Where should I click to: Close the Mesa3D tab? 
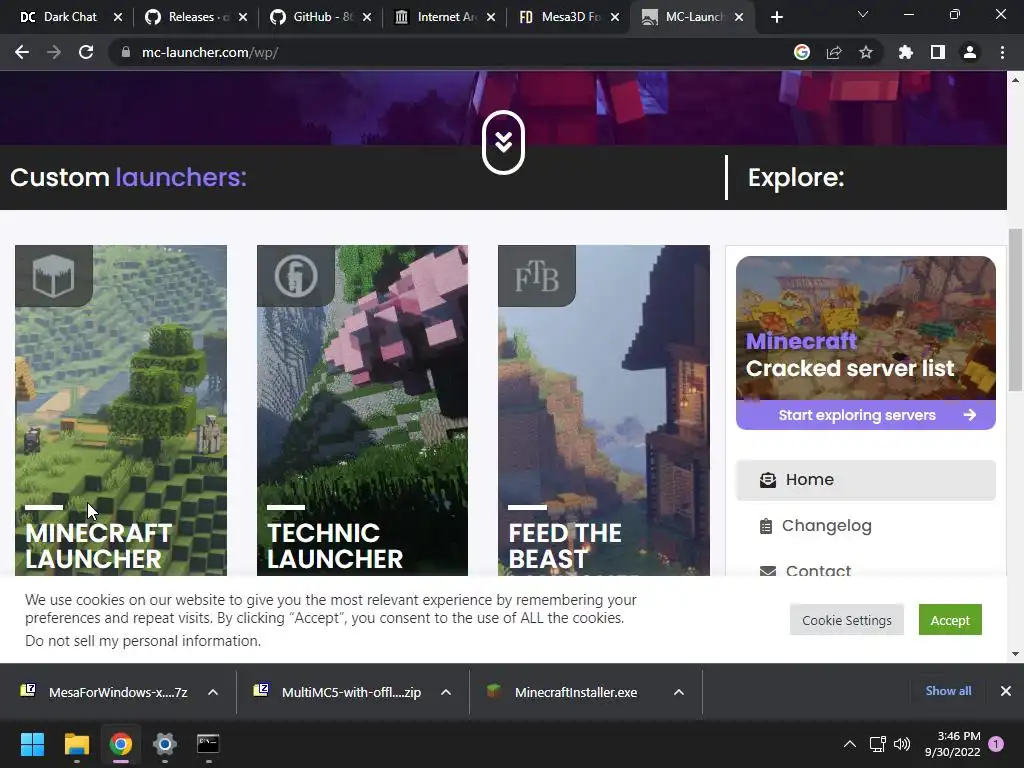pos(615,17)
